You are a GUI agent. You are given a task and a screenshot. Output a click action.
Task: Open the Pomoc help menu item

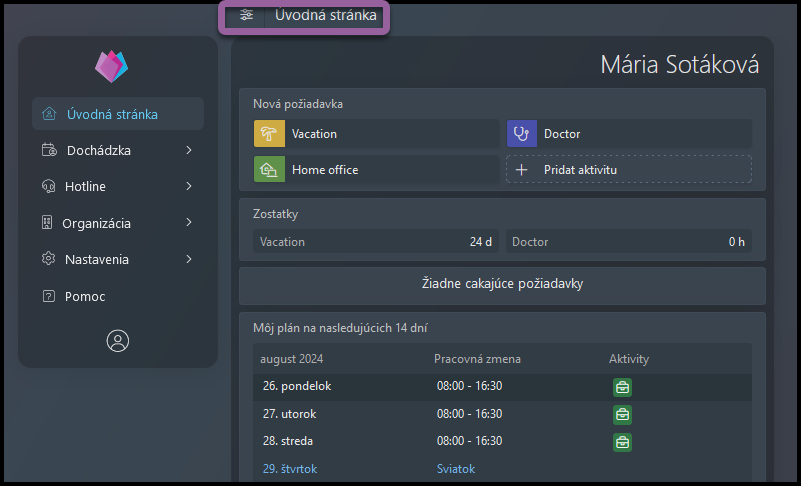(85, 297)
